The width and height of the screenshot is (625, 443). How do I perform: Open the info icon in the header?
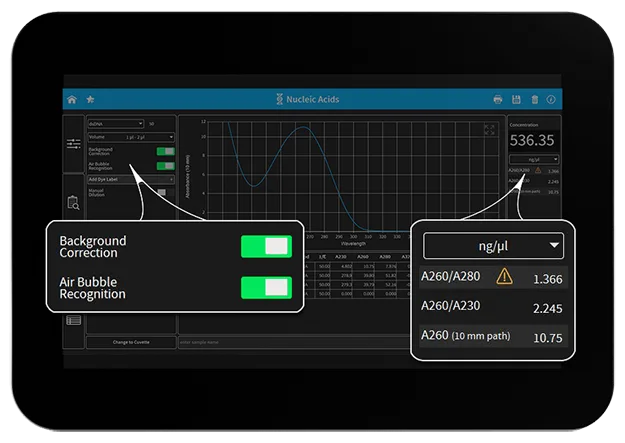[551, 99]
